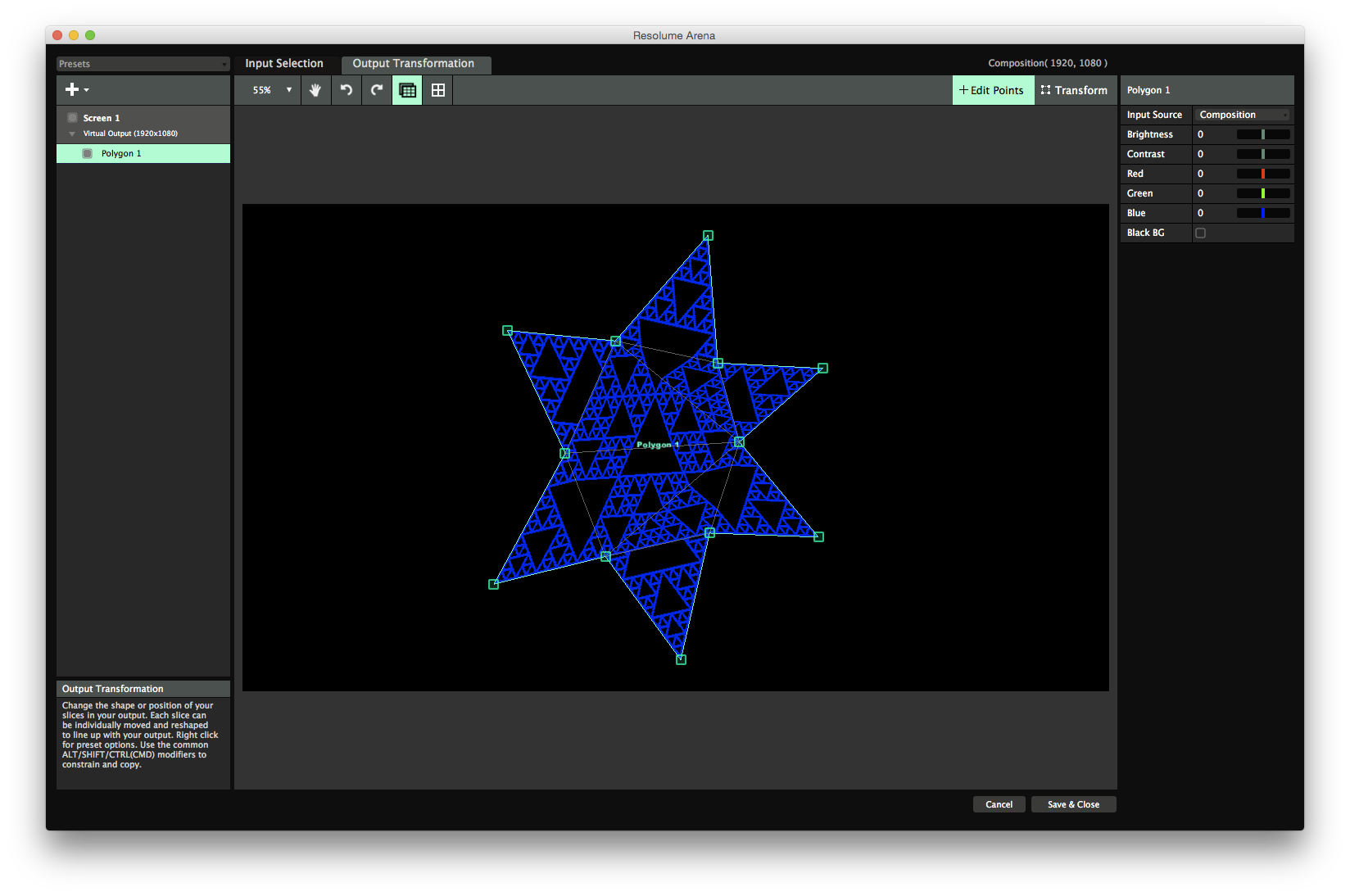Activate the Edit Points mode
This screenshot has height=896, width=1350.
click(x=991, y=90)
